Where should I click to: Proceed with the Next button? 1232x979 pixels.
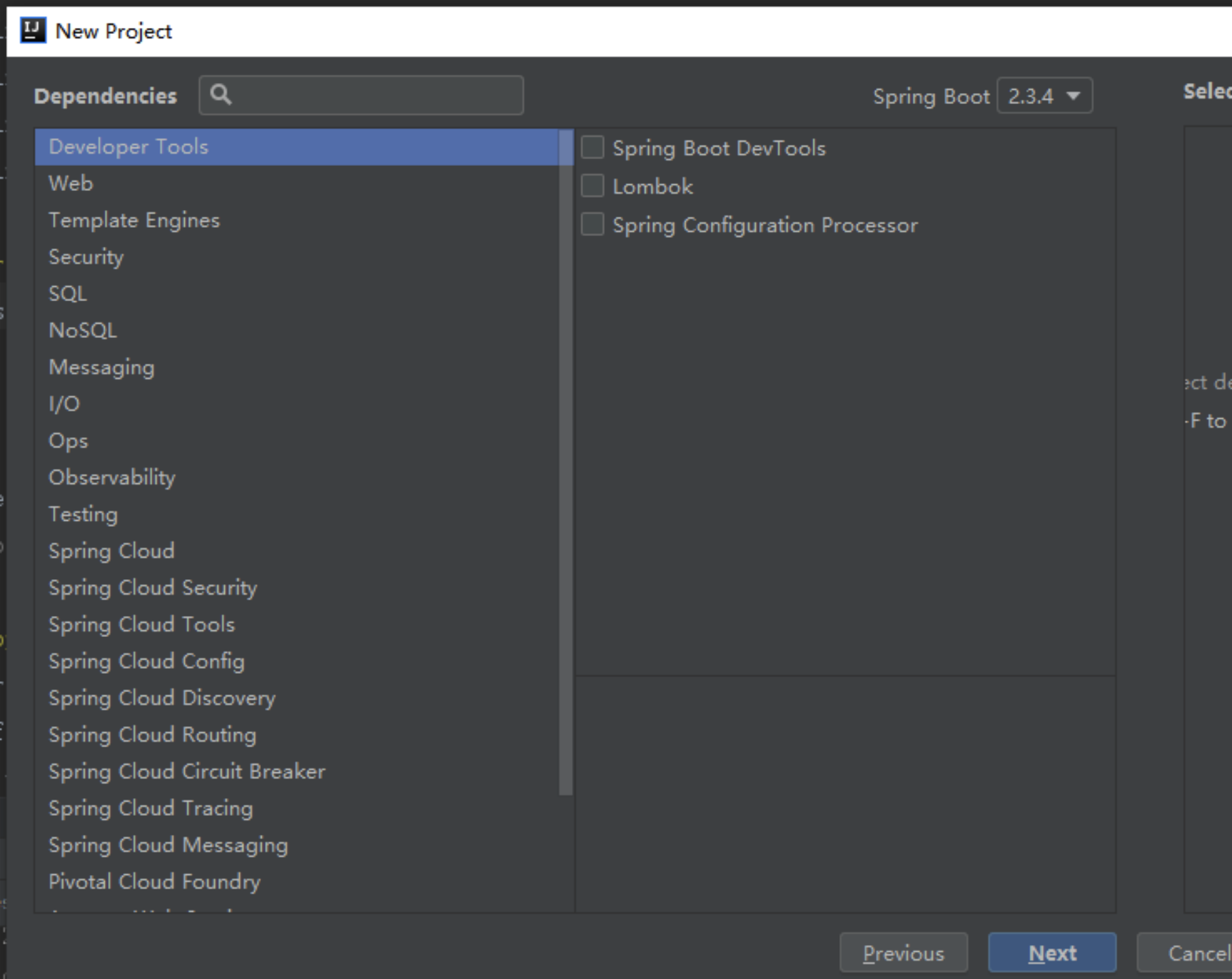(x=1052, y=952)
